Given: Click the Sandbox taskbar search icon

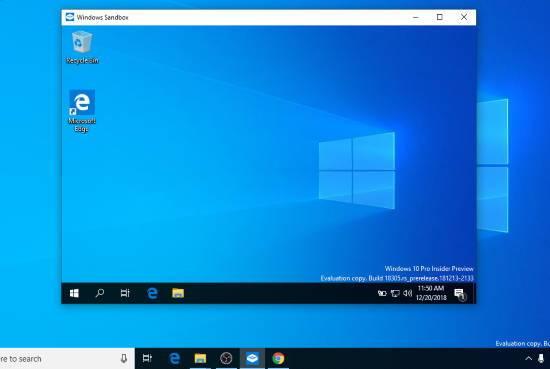Looking at the screenshot, I should (100, 293).
